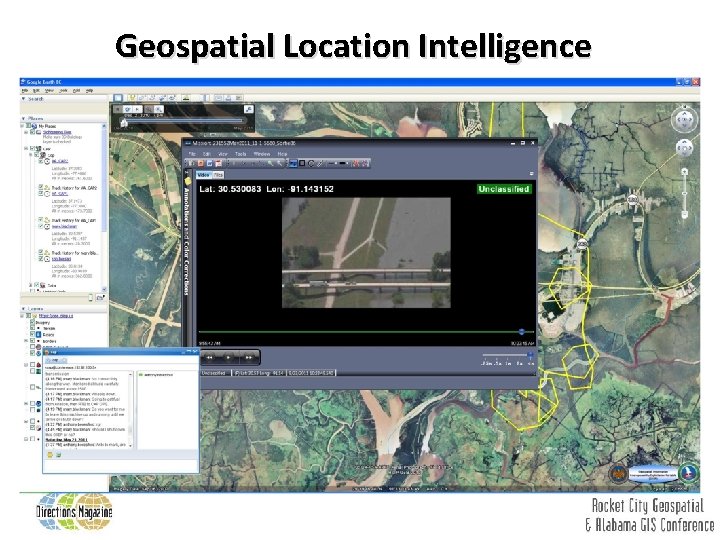Switch to the Video tab
The image size is (720, 540).
203,174
